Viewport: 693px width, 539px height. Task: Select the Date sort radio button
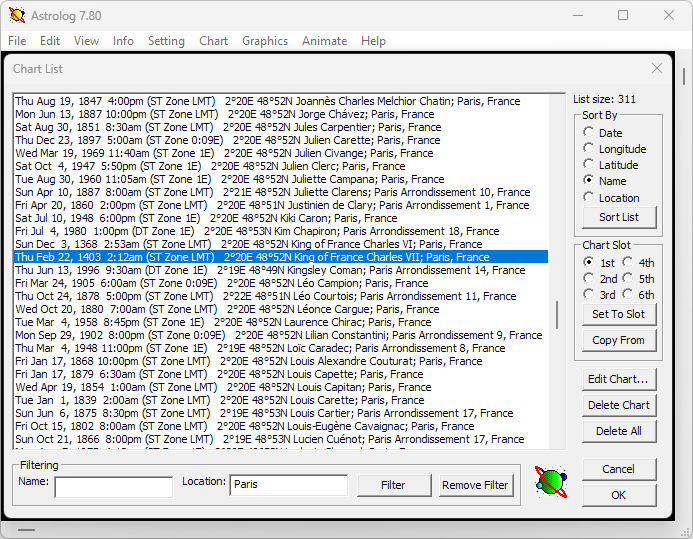[x=589, y=133]
